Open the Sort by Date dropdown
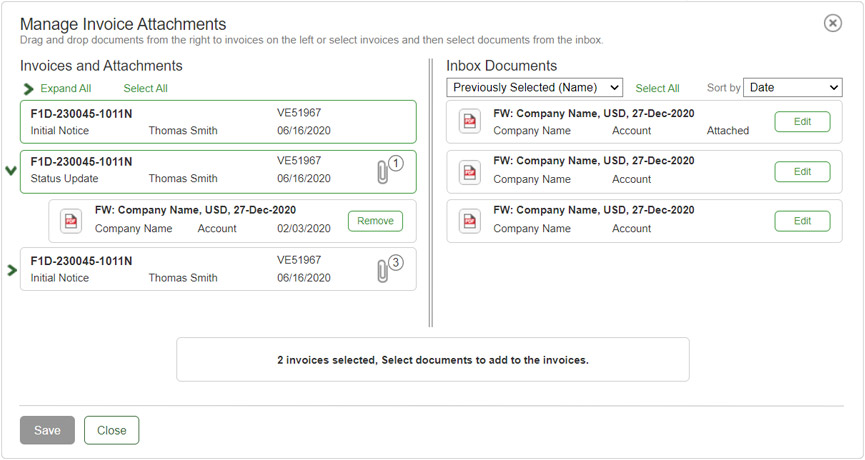 (x=794, y=88)
